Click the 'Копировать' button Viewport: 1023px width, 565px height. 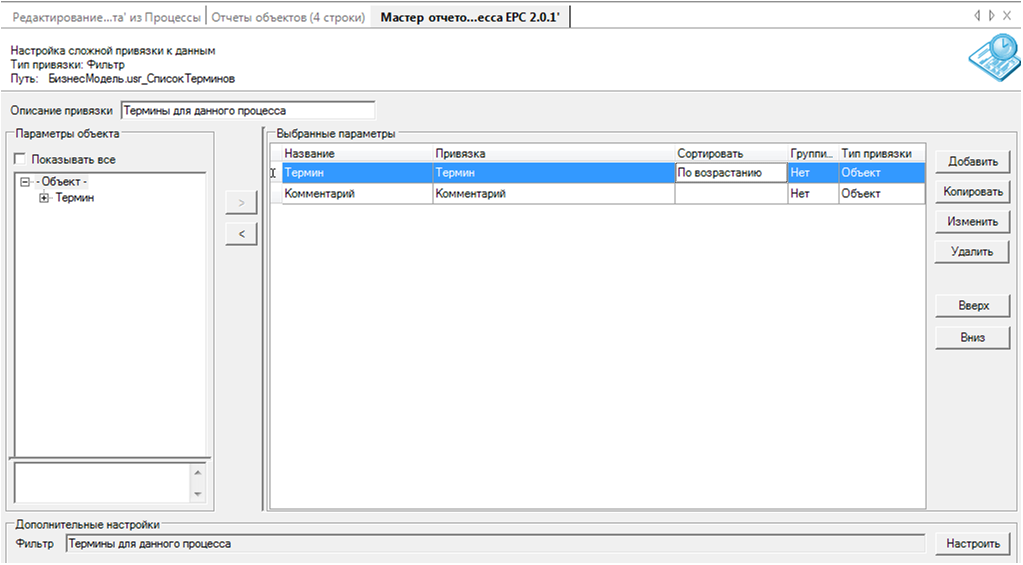click(x=972, y=192)
